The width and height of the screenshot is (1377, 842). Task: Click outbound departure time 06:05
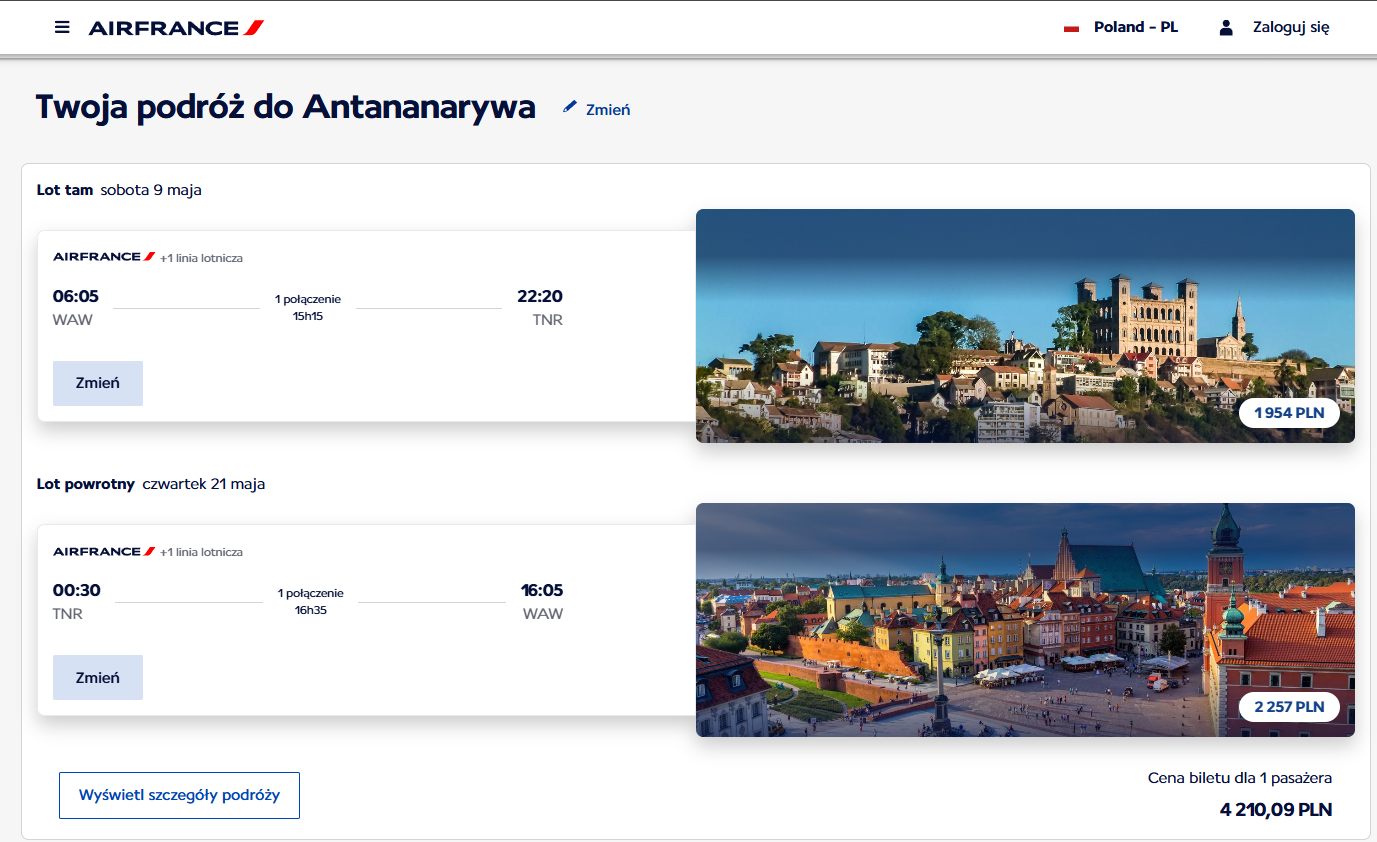coord(76,296)
